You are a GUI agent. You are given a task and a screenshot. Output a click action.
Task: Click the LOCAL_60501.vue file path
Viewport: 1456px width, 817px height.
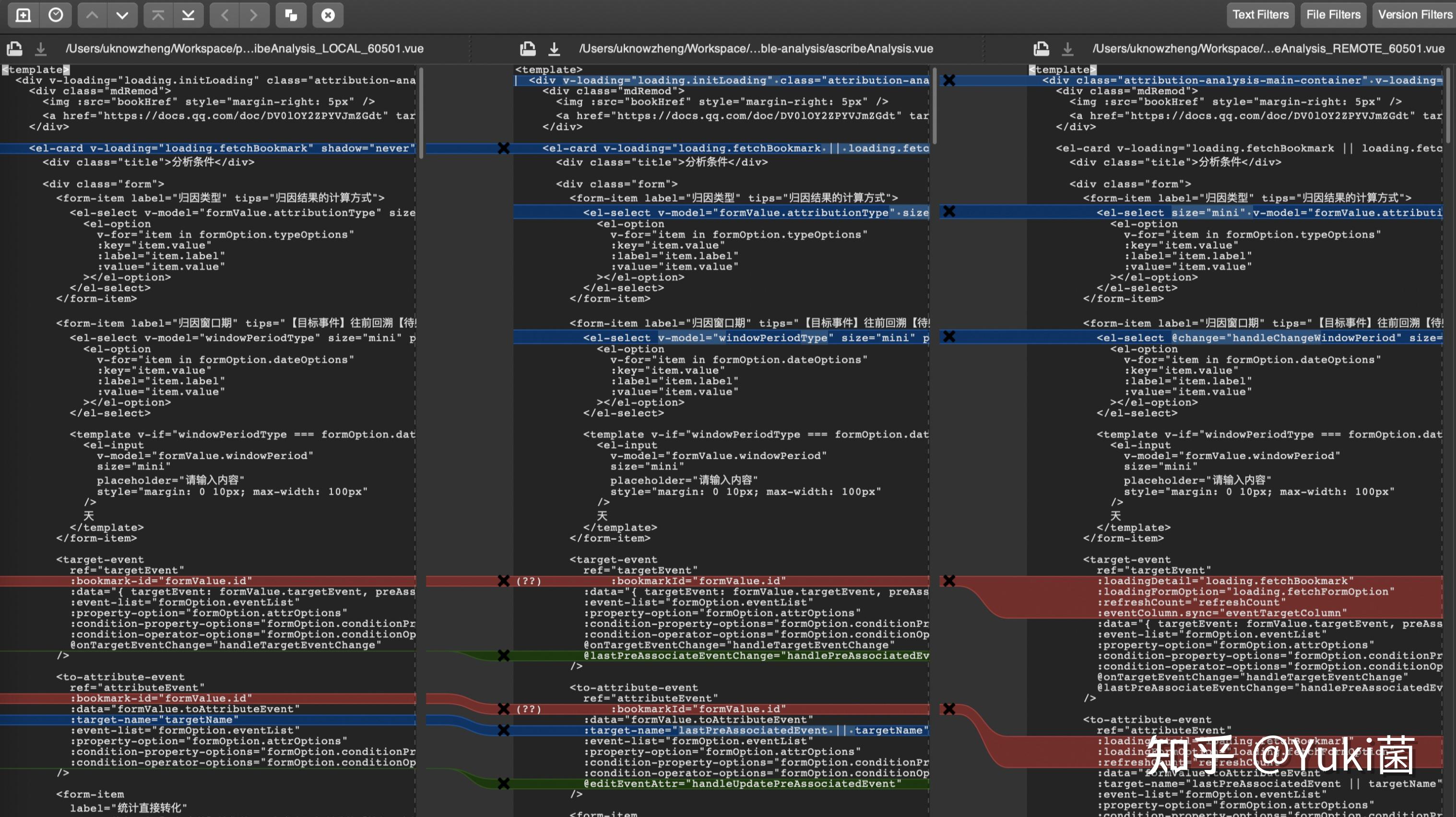[245, 49]
